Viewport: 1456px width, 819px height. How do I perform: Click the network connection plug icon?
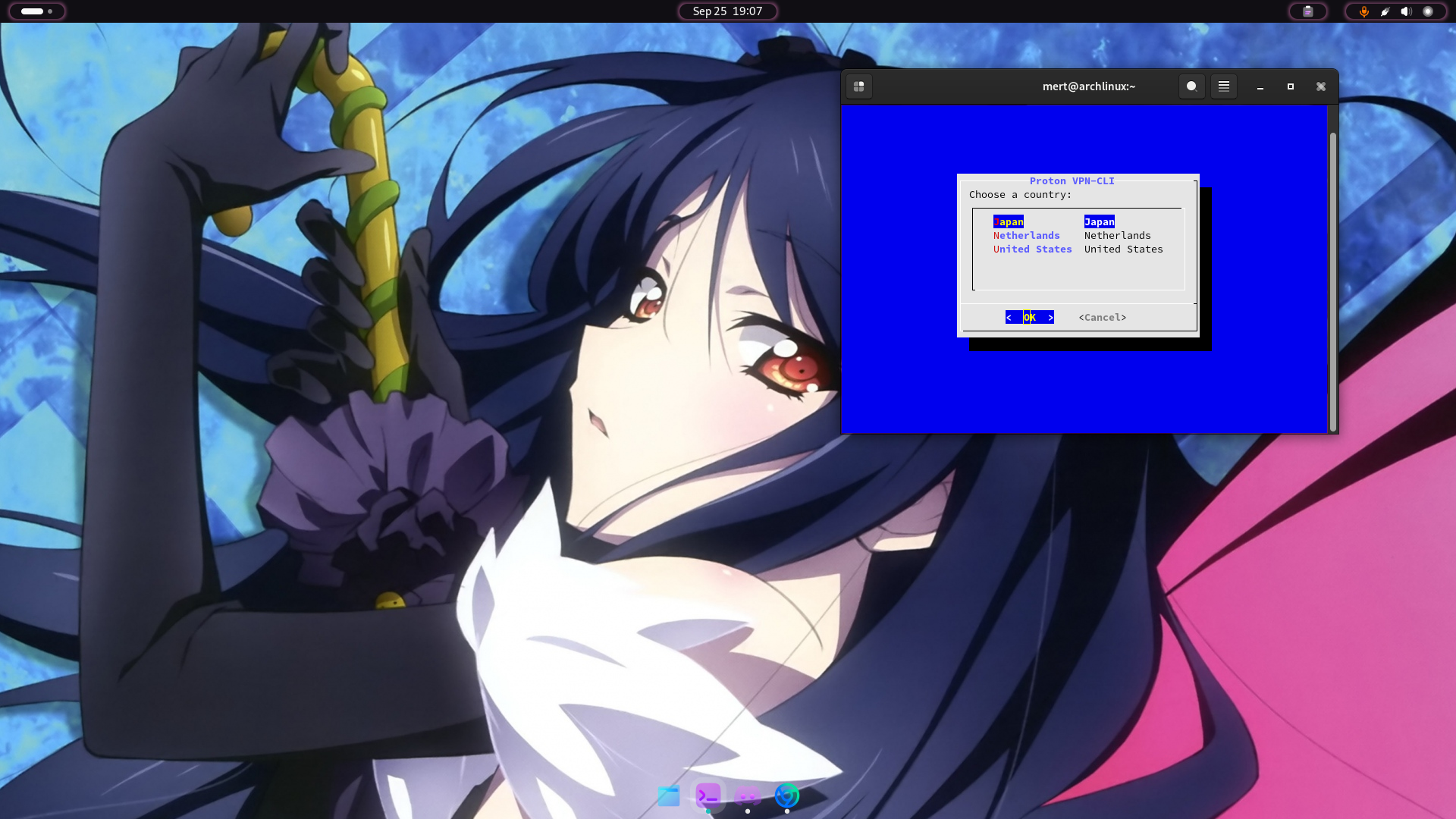[1385, 11]
